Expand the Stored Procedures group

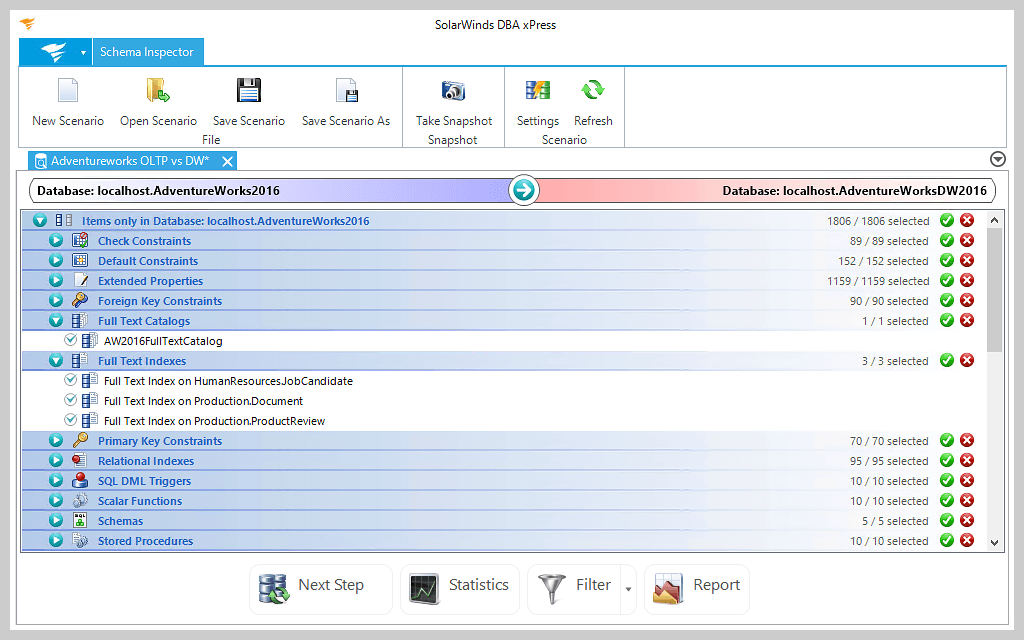click(56, 540)
